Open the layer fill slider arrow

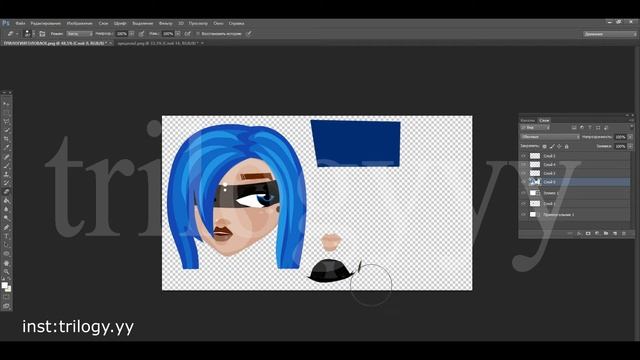(630, 146)
